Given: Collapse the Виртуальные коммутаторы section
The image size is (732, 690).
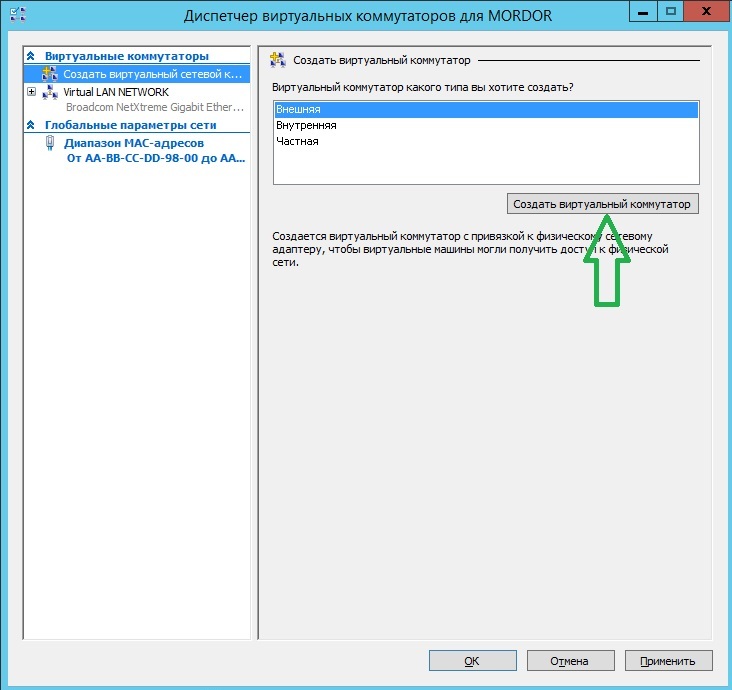Looking at the screenshot, I should 31,57.
